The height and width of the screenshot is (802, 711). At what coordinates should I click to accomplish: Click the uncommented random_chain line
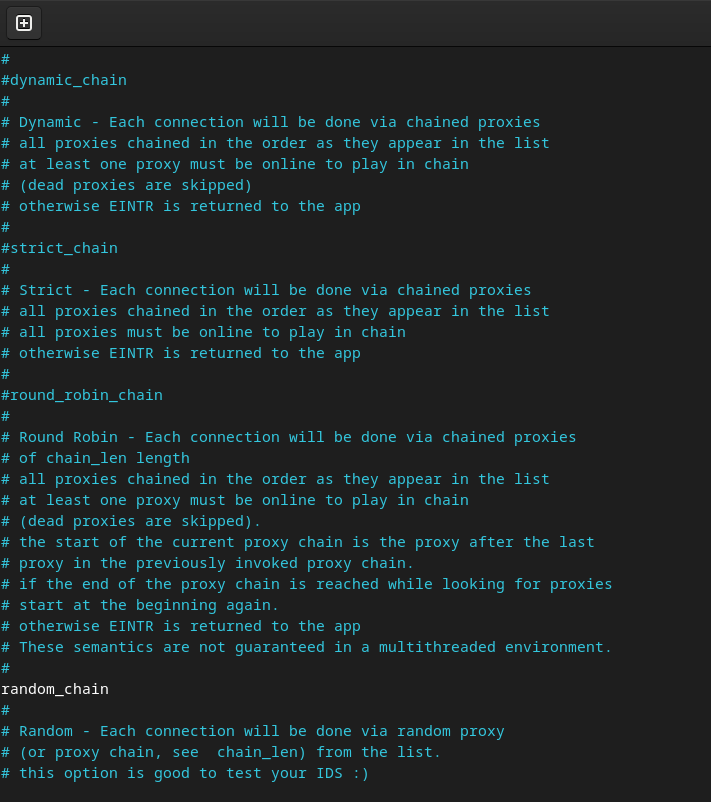(55, 689)
